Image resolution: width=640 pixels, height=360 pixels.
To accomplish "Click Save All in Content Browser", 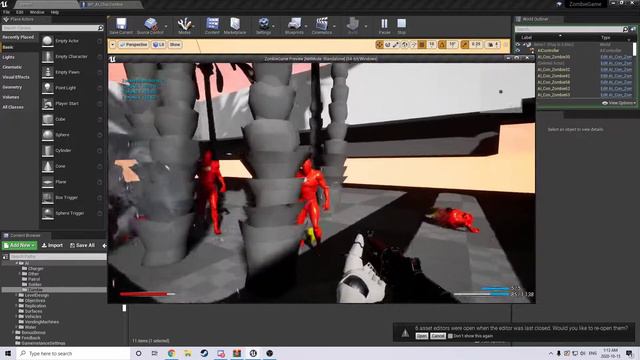I will pyautogui.click(x=82, y=245).
